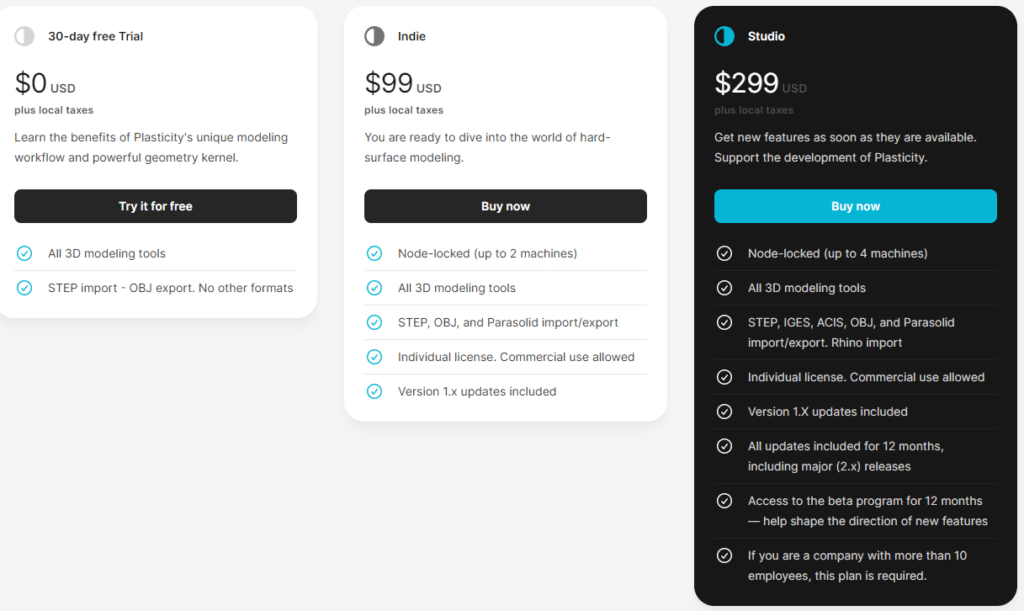Click the checkmark beside Node-locked (up to 4 machines)

tap(724, 253)
